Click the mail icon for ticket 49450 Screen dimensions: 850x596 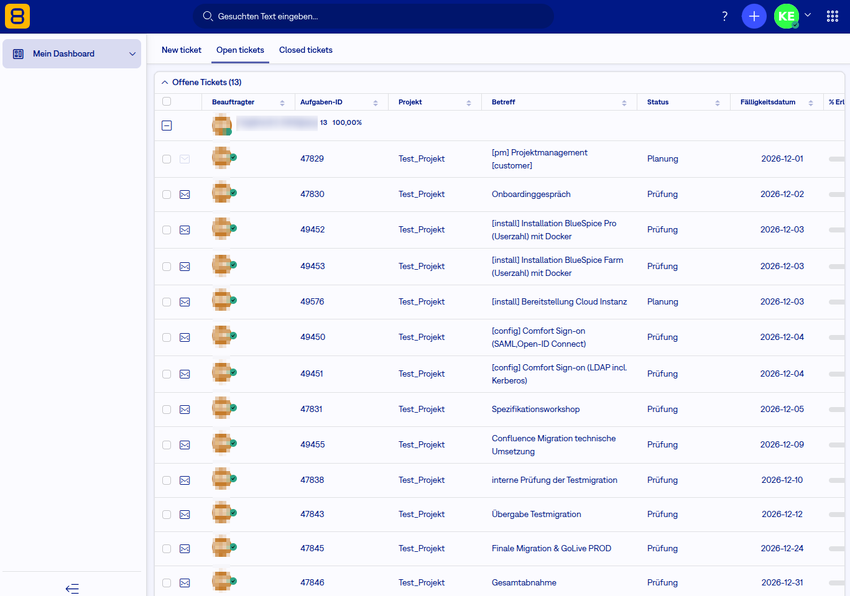point(185,337)
